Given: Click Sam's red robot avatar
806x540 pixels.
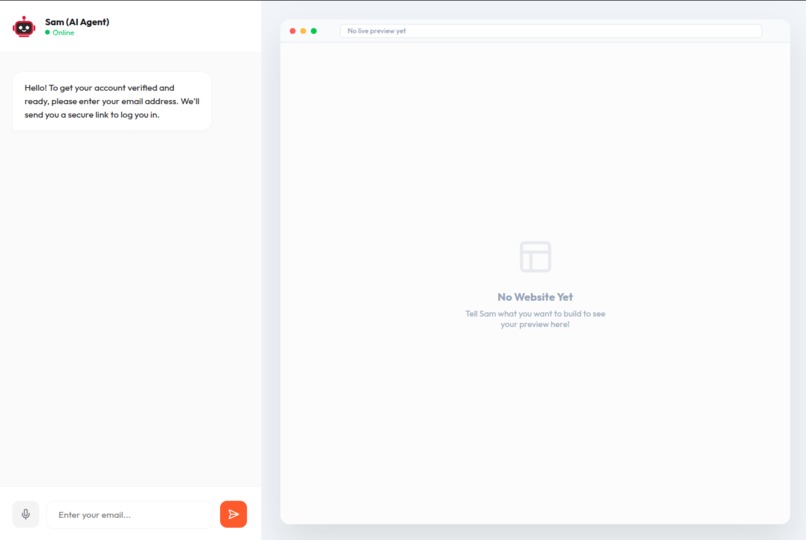Looking at the screenshot, I should 24,27.
